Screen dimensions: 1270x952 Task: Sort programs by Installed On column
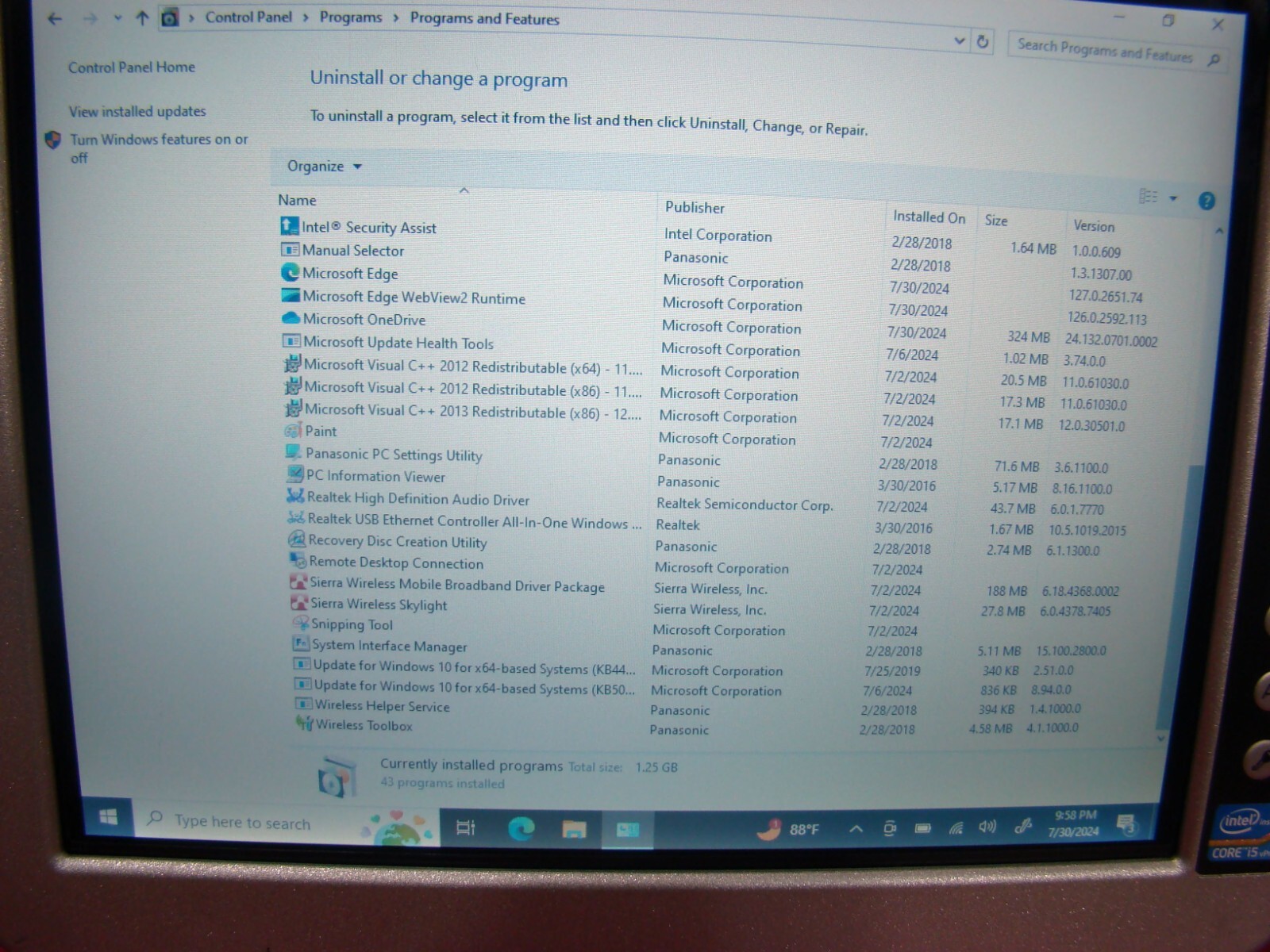click(x=929, y=217)
